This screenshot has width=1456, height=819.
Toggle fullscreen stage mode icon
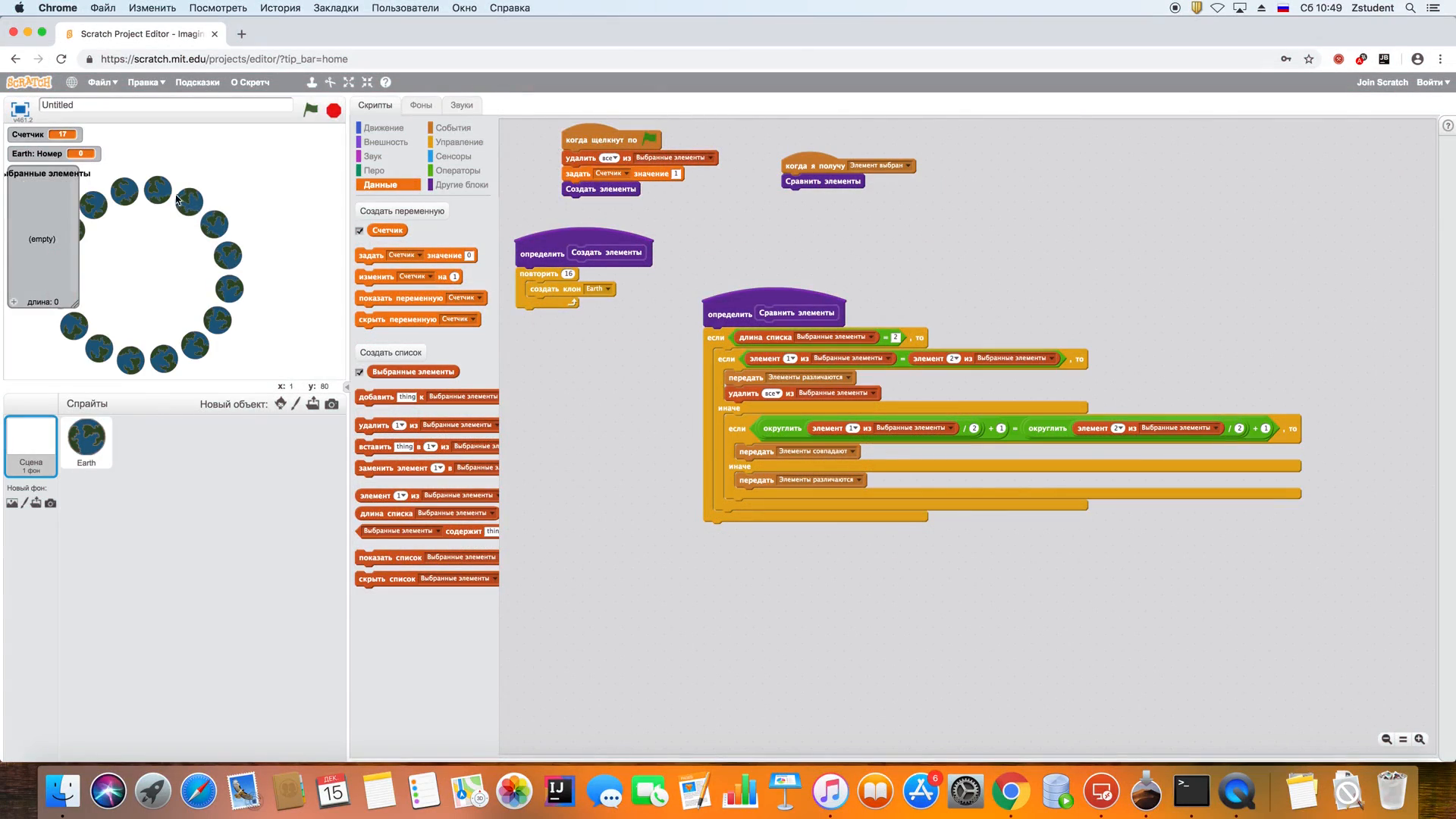20,109
